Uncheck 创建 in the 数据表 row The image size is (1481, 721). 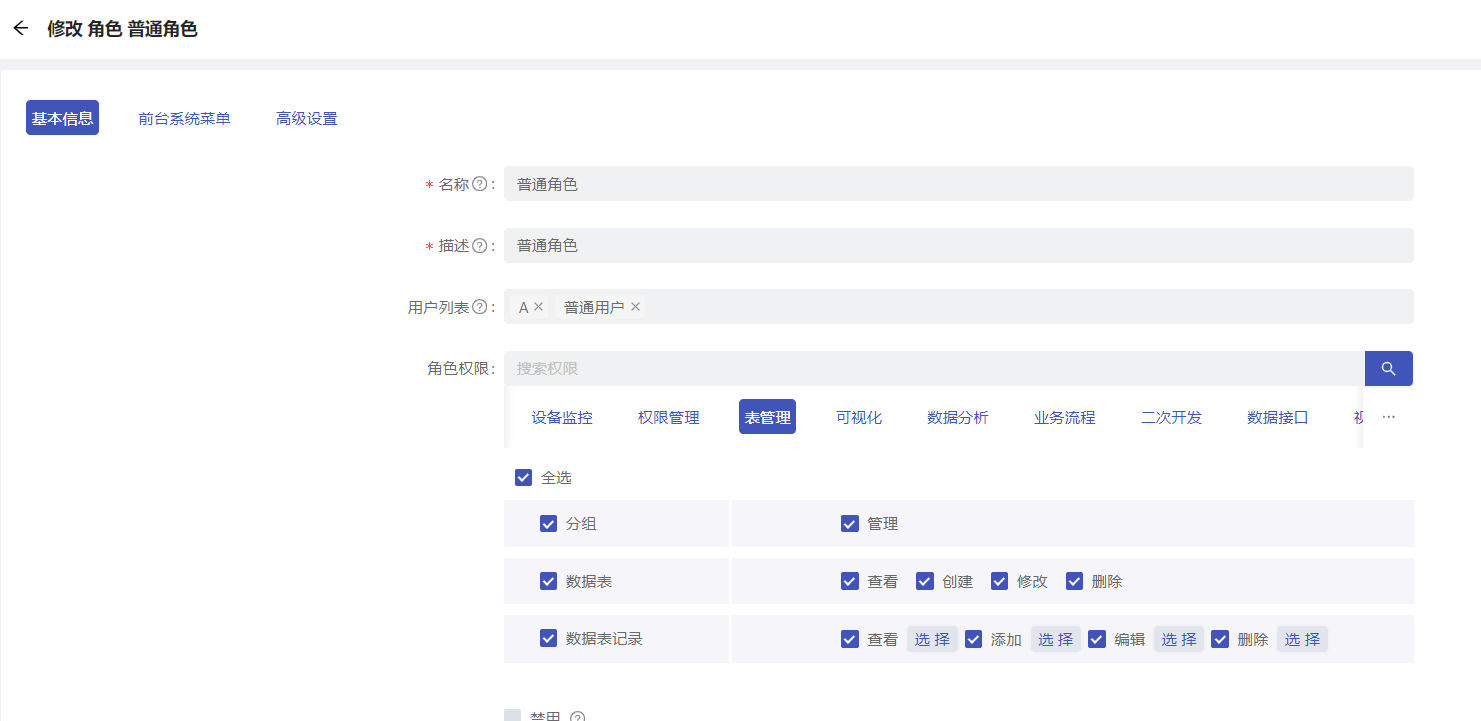925,581
